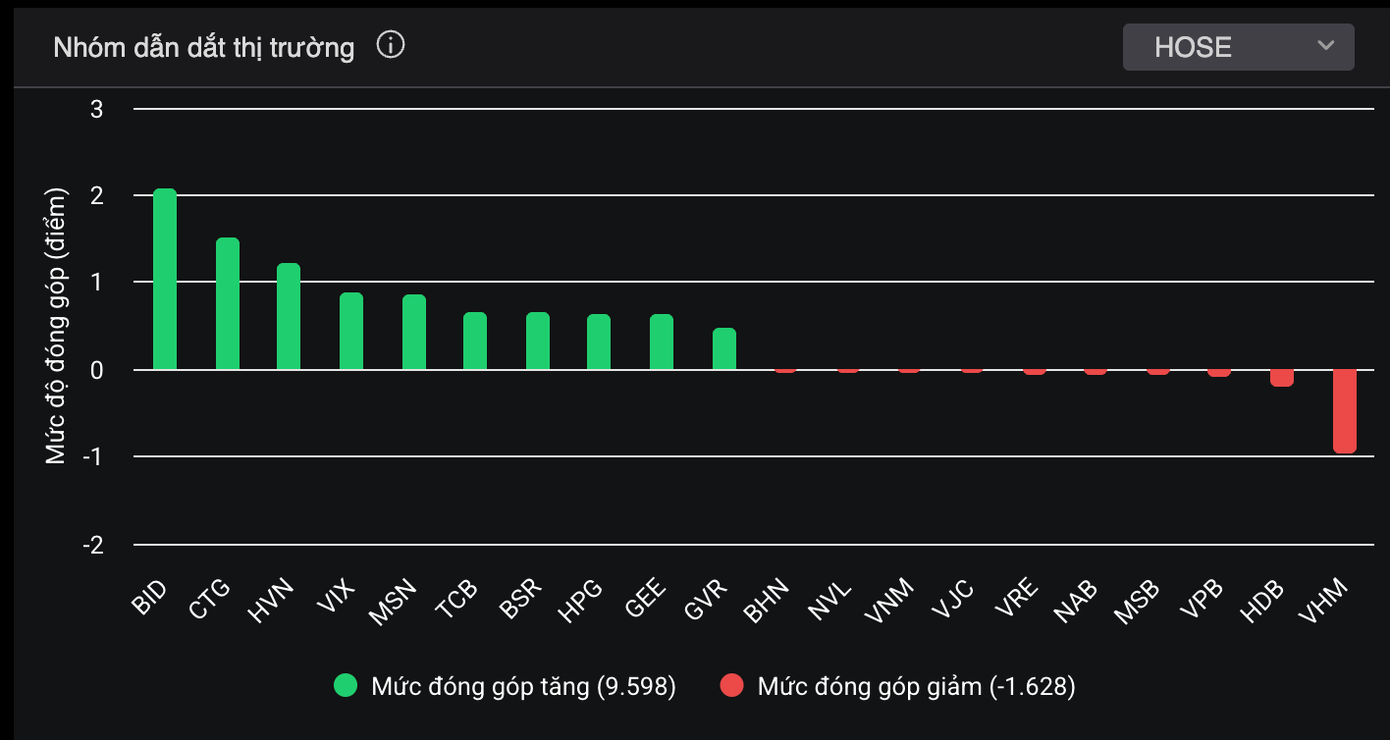This screenshot has width=1390, height=740.
Task: Click the red HDB bar
Action: tap(1282, 378)
